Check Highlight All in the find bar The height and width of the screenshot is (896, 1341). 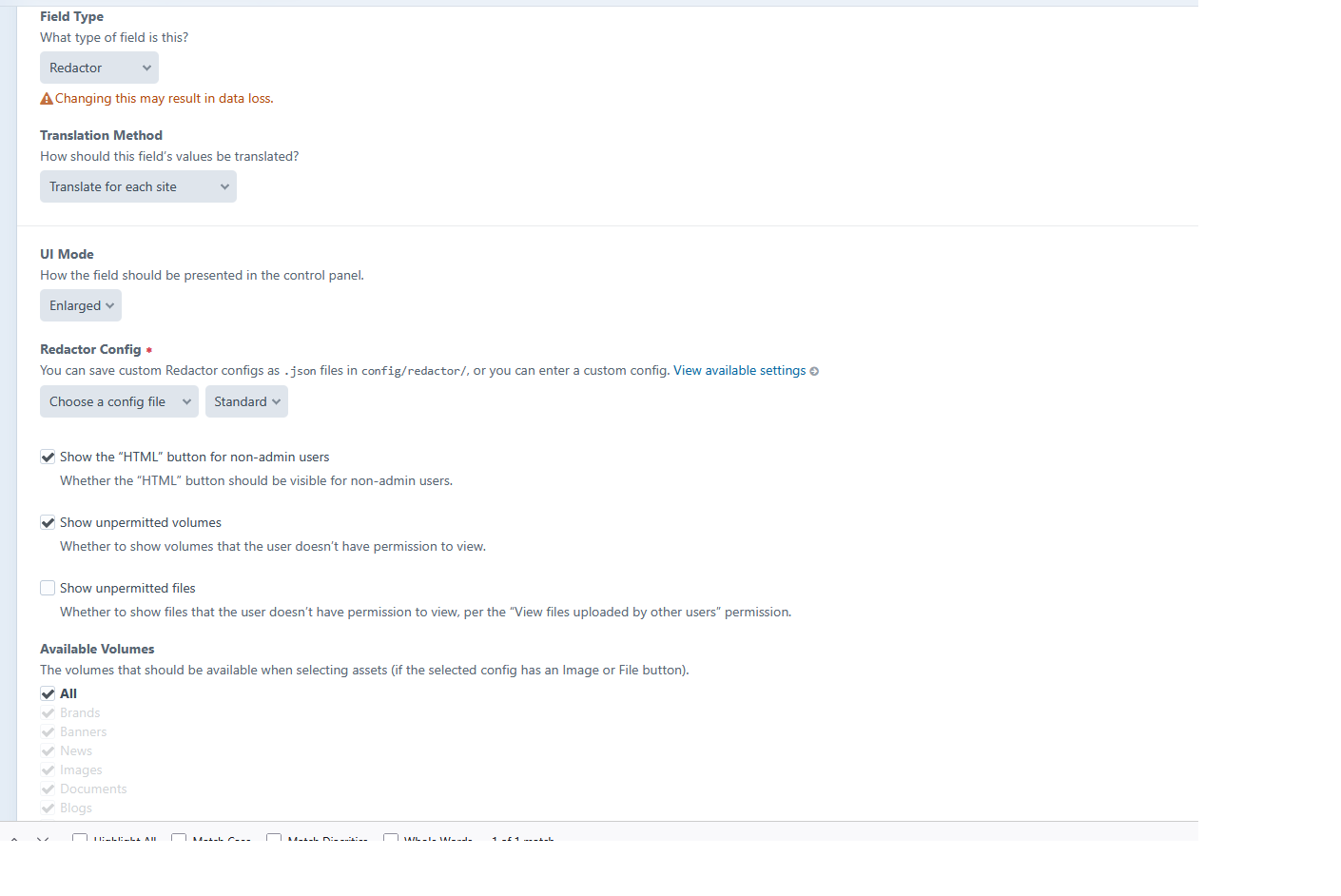pyautogui.click(x=80, y=839)
